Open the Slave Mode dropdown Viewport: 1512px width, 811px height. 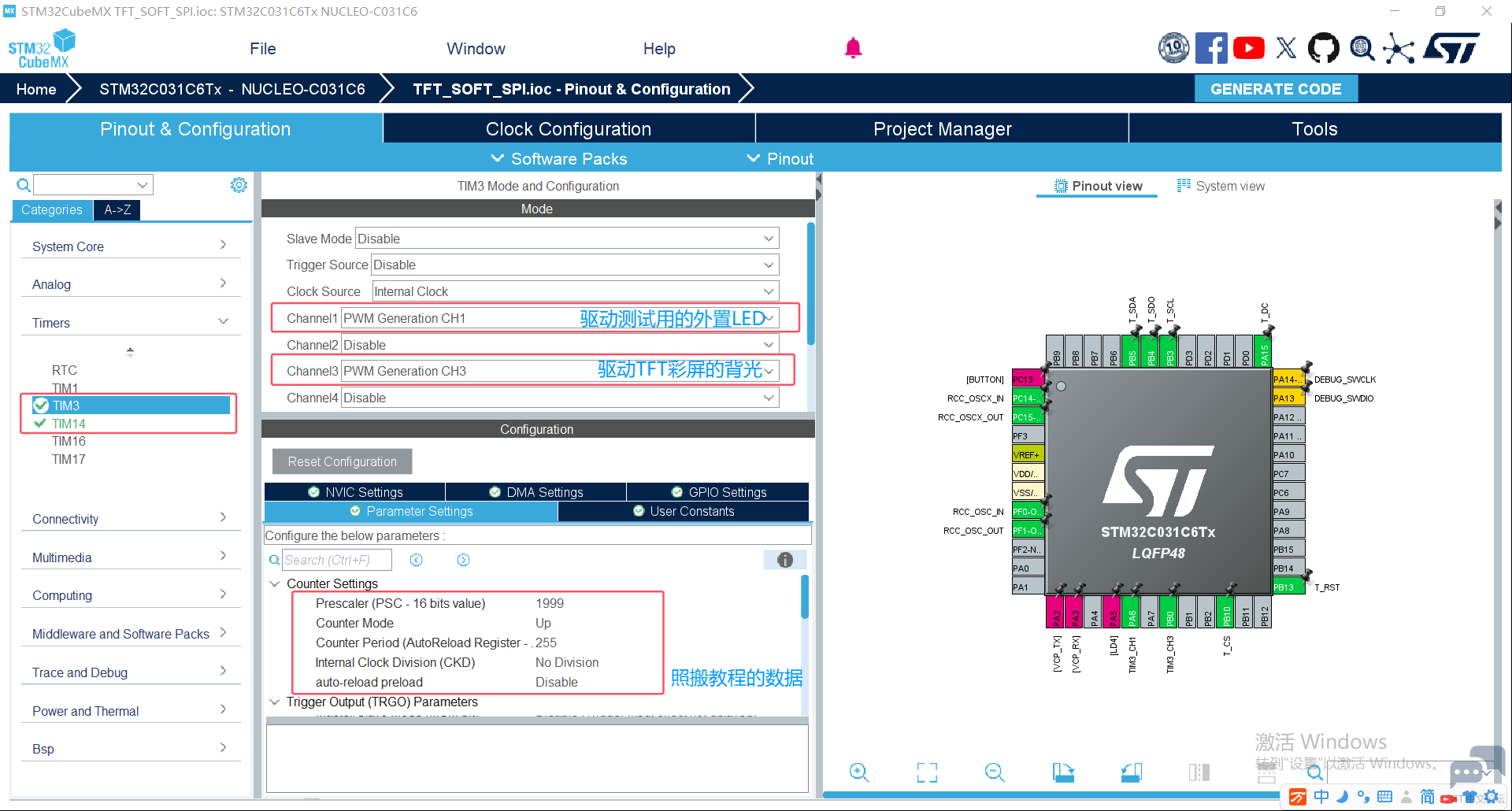tap(567, 239)
